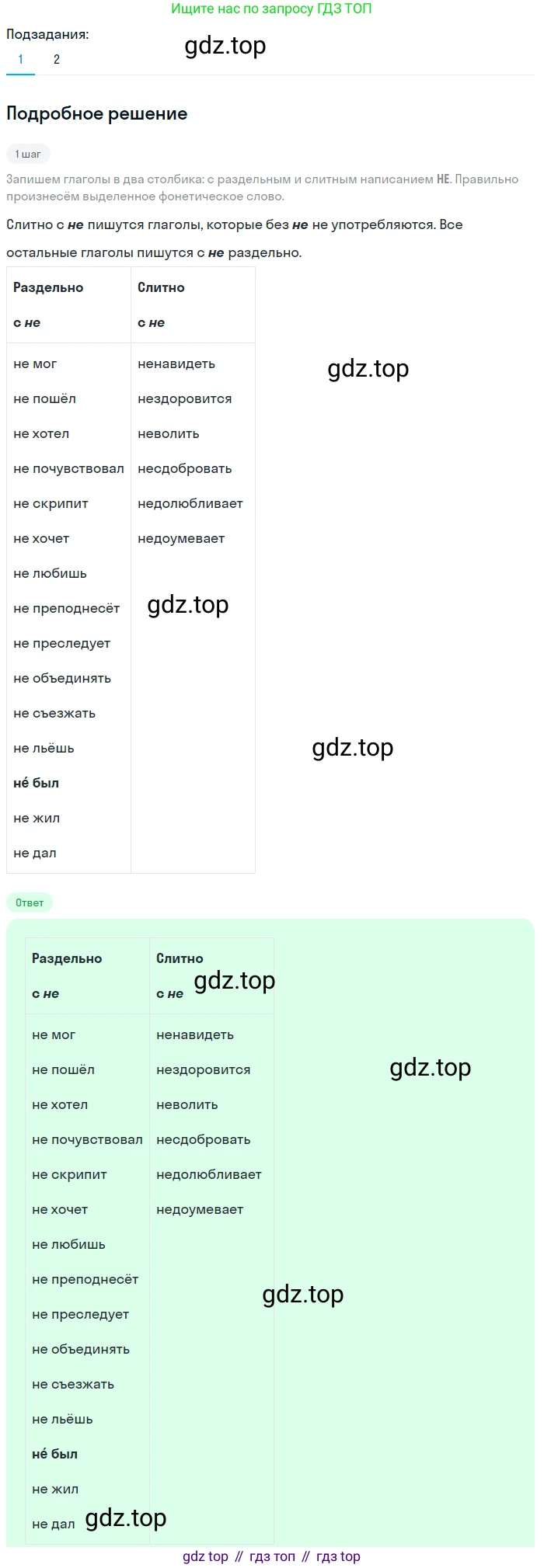Click 'не почувствовал' in the answer table
Image resolution: width=544 pixels, height=1568 pixels.
coord(87,1139)
